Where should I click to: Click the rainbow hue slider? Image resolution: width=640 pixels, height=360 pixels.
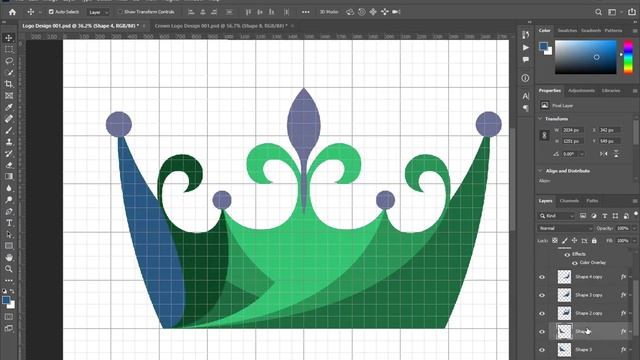(x=628, y=57)
